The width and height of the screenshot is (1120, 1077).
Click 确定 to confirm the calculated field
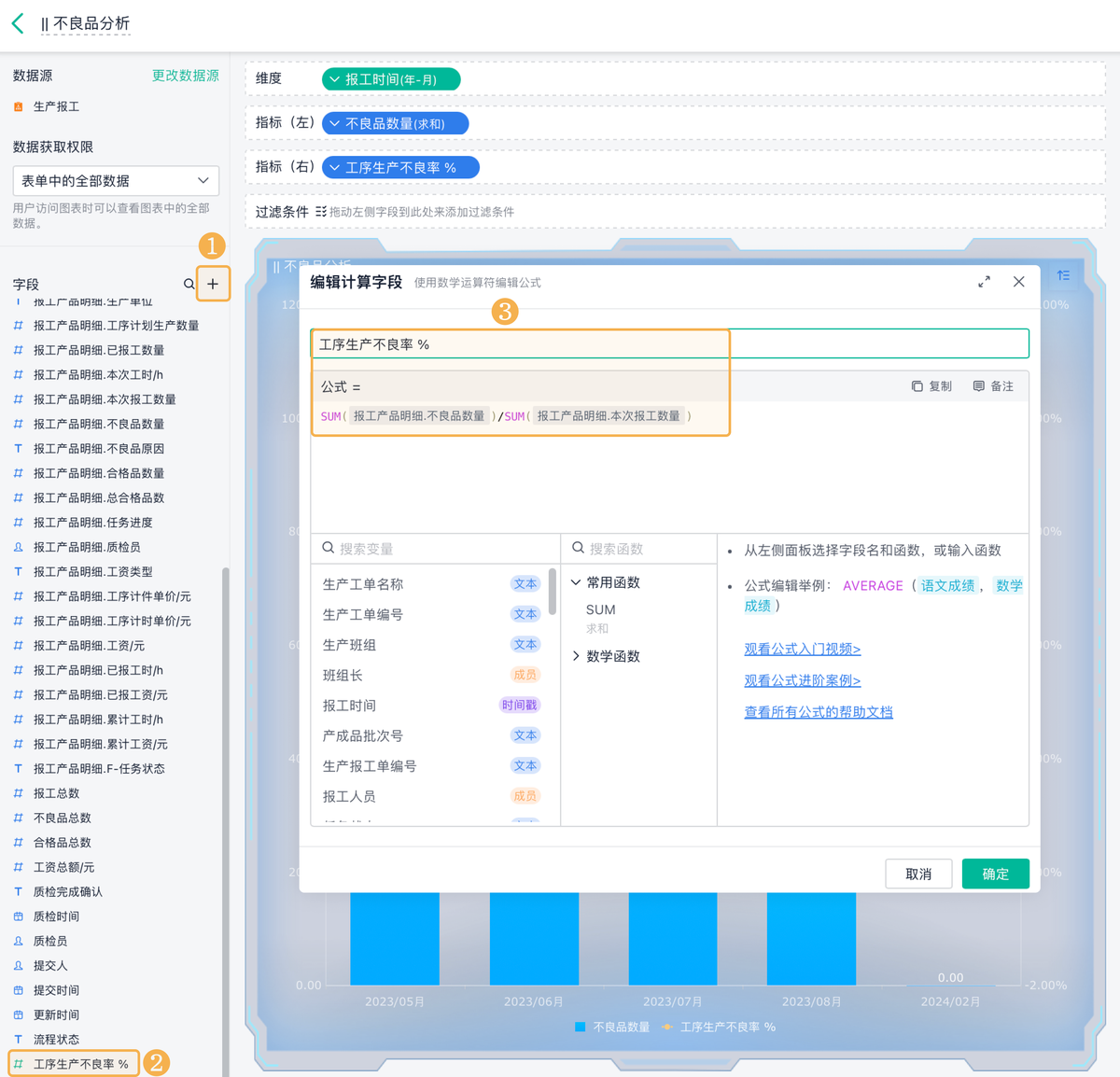pos(995,874)
